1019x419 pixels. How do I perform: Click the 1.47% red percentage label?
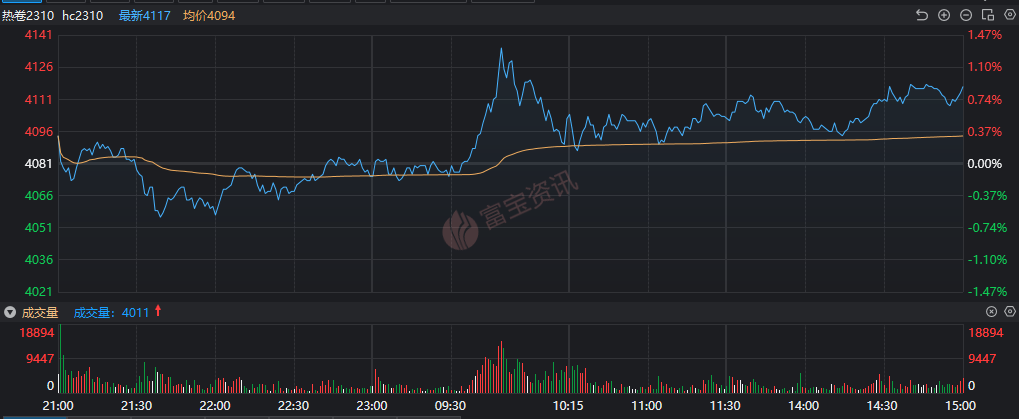click(985, 34)
